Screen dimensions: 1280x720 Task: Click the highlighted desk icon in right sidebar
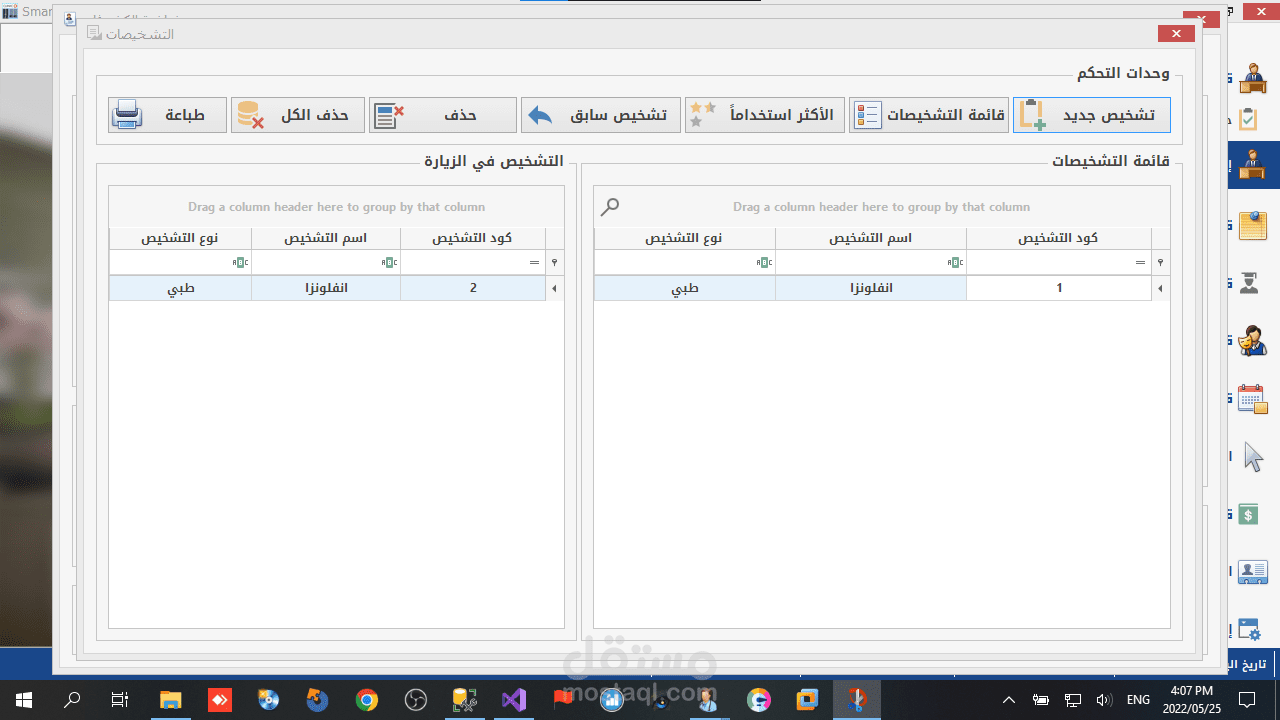coord(1252,165)
